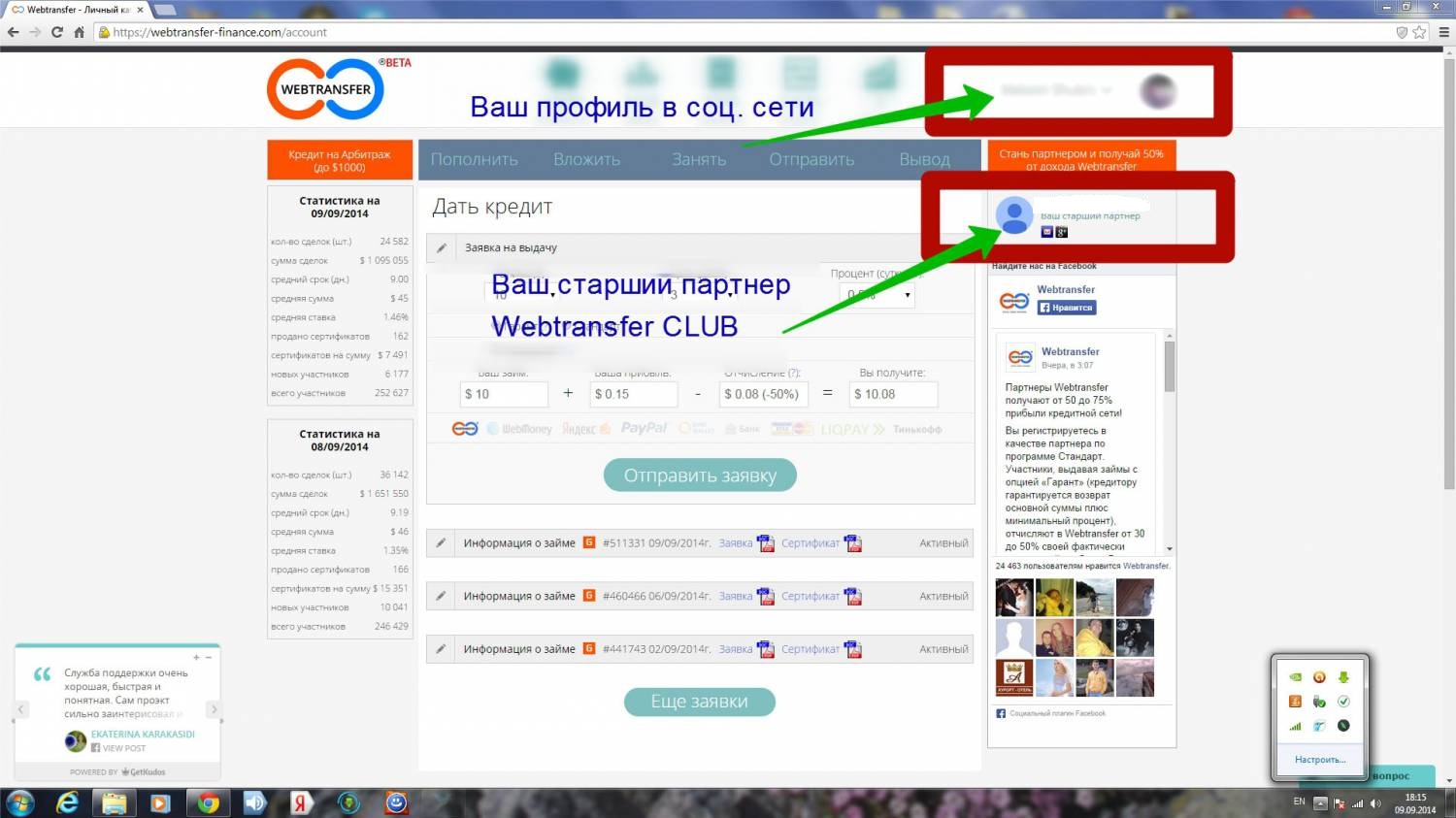Click the browser address bar URL
Image resolution: width=1456 pixels, height=818 pixels.
click(220, 32)
